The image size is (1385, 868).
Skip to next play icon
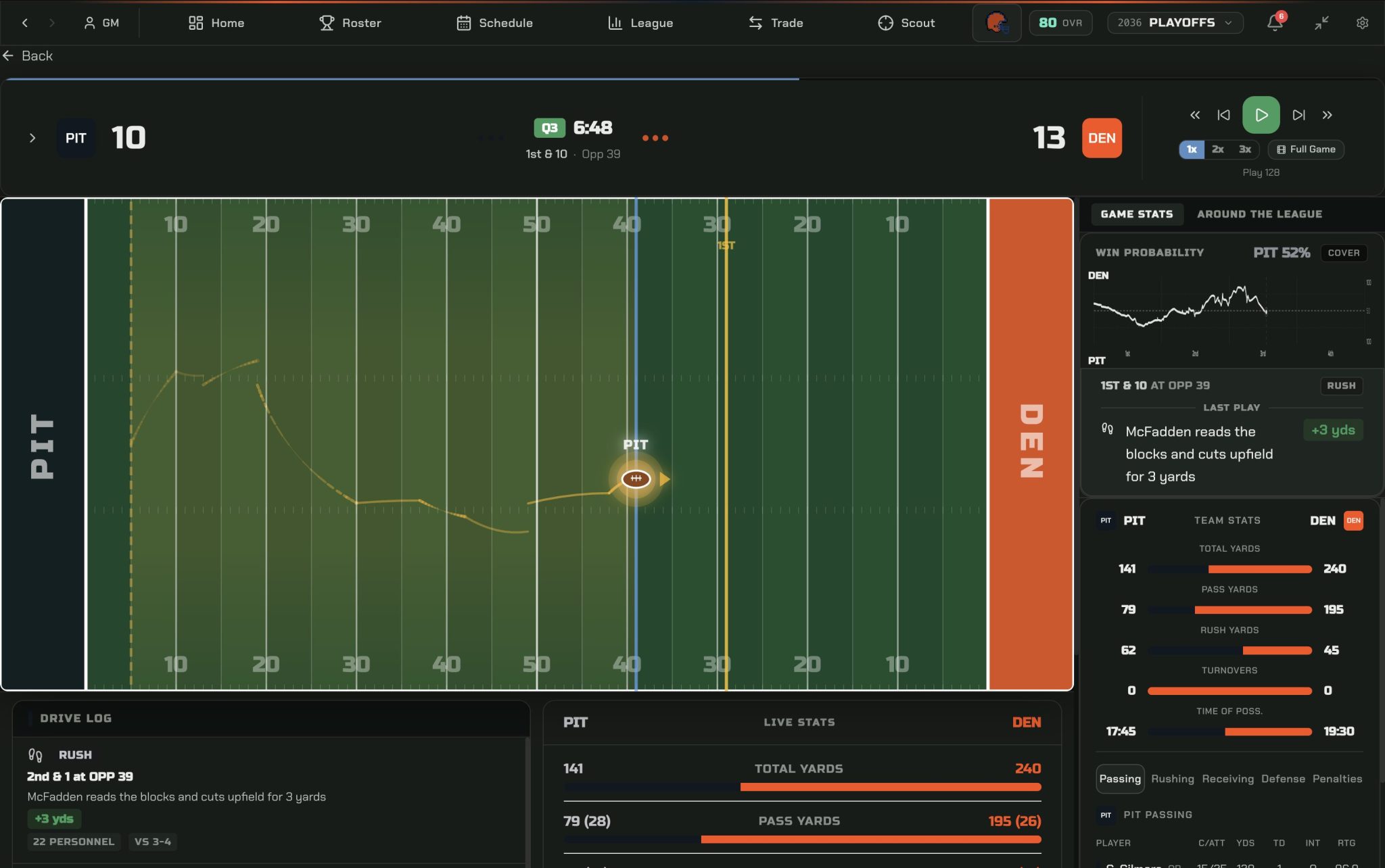[1298, 115]
